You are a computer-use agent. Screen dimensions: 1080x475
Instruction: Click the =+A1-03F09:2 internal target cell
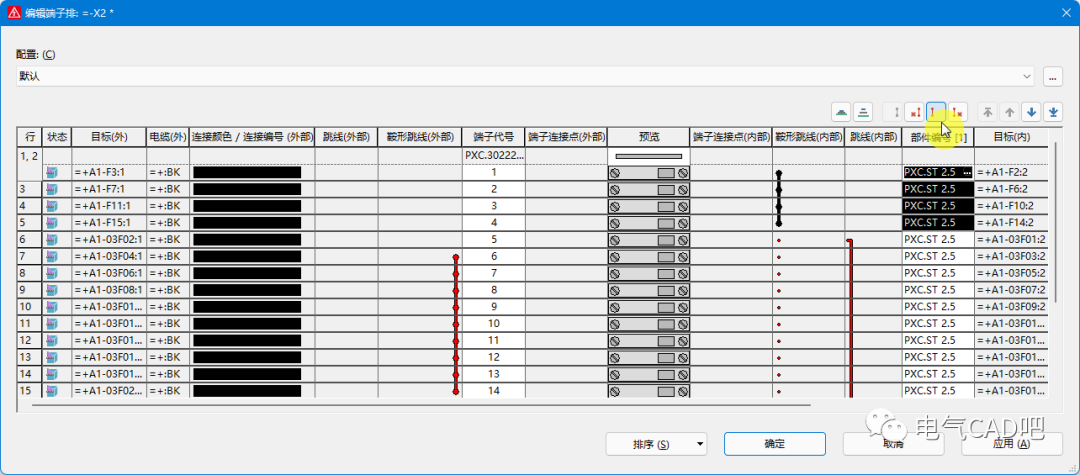[1011, 307]
